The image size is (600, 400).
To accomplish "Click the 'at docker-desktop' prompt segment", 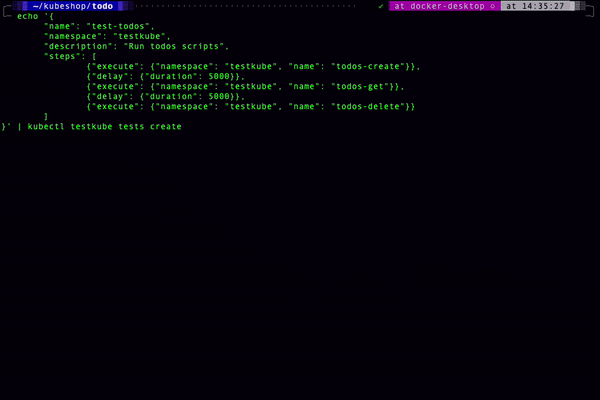I will click(439, 6).
